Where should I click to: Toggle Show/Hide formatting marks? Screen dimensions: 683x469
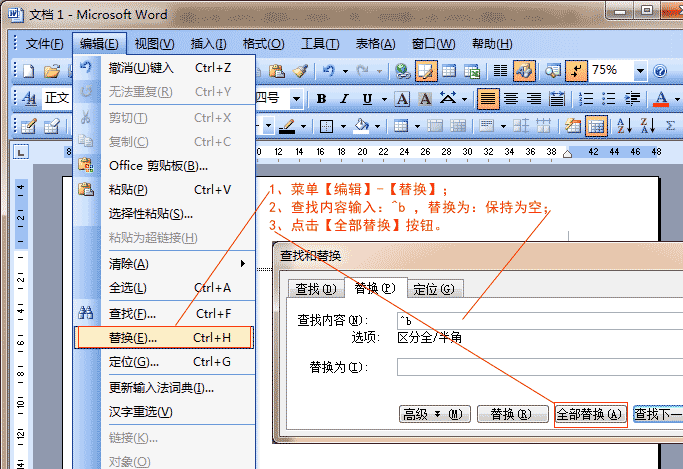575,71
